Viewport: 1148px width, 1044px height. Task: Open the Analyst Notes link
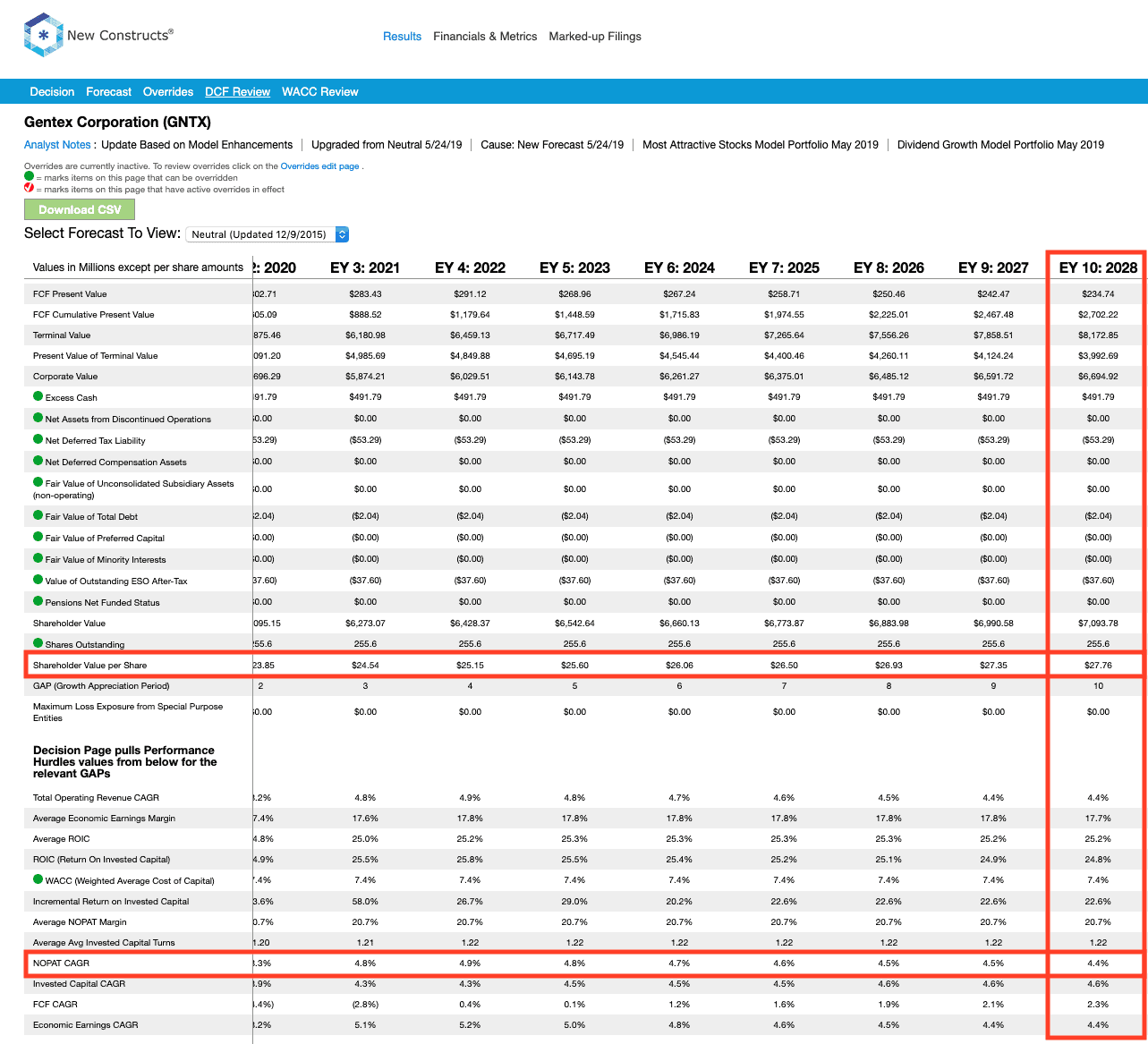pos(57,145)
